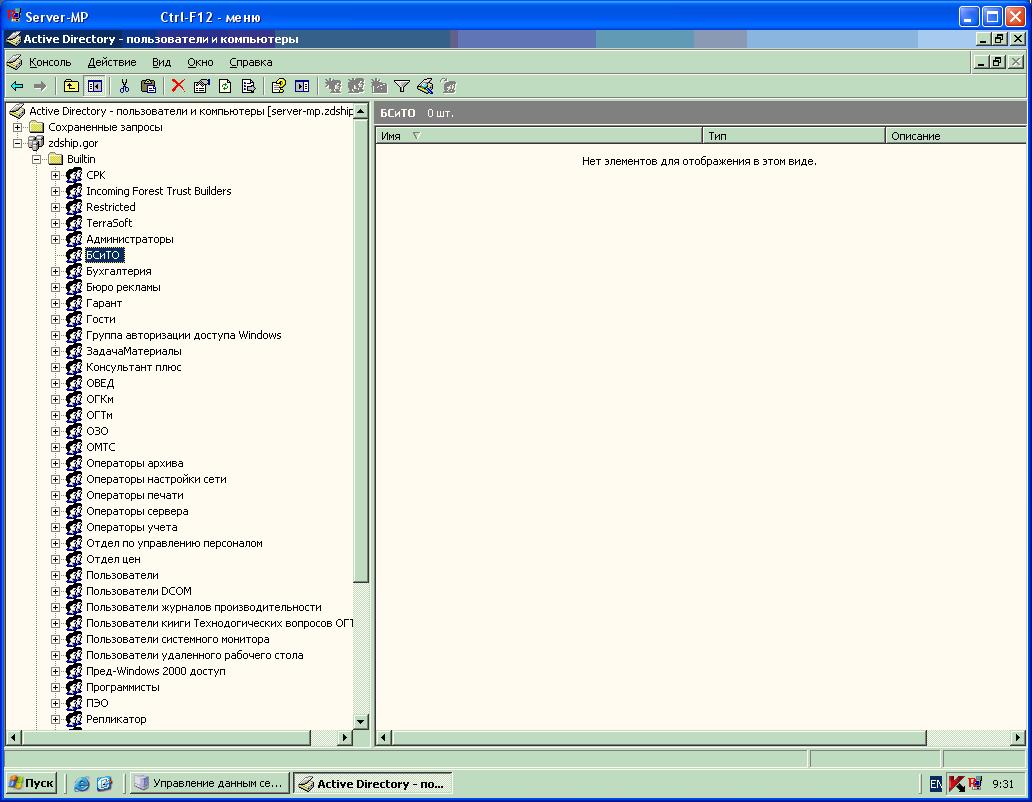
Task: Select Операторы архива group
Action: tap(135, 463)
